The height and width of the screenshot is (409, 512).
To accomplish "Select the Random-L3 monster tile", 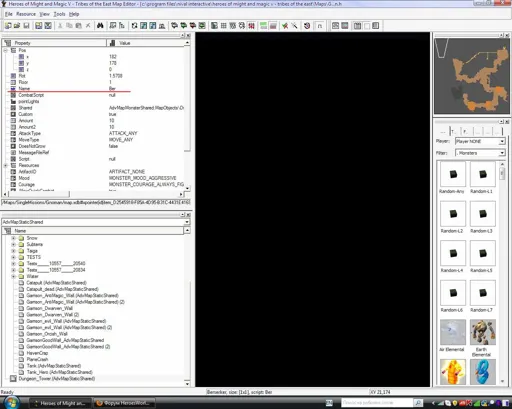I will click(x=483, y=214).
